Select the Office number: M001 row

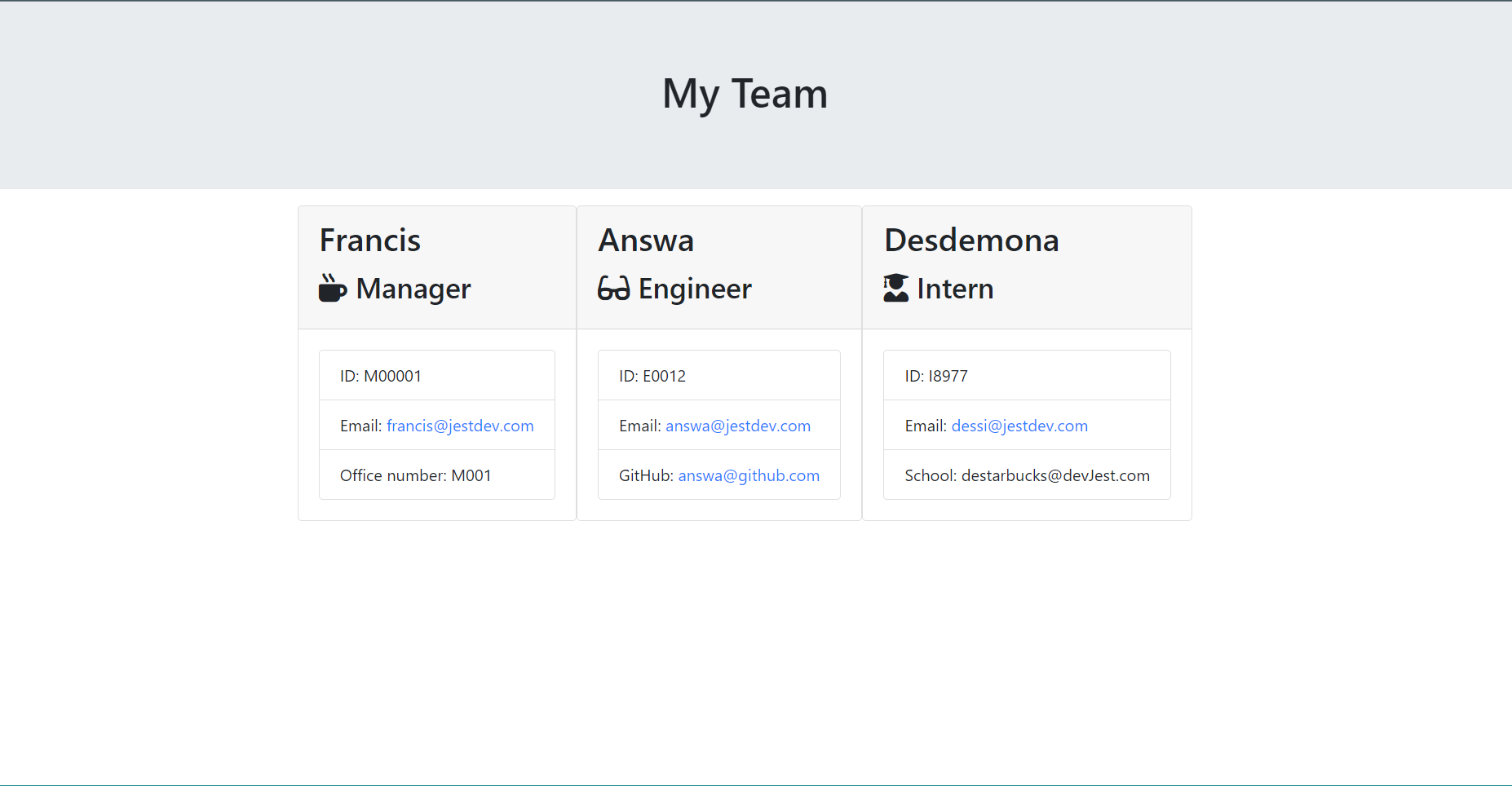[437, 475]
